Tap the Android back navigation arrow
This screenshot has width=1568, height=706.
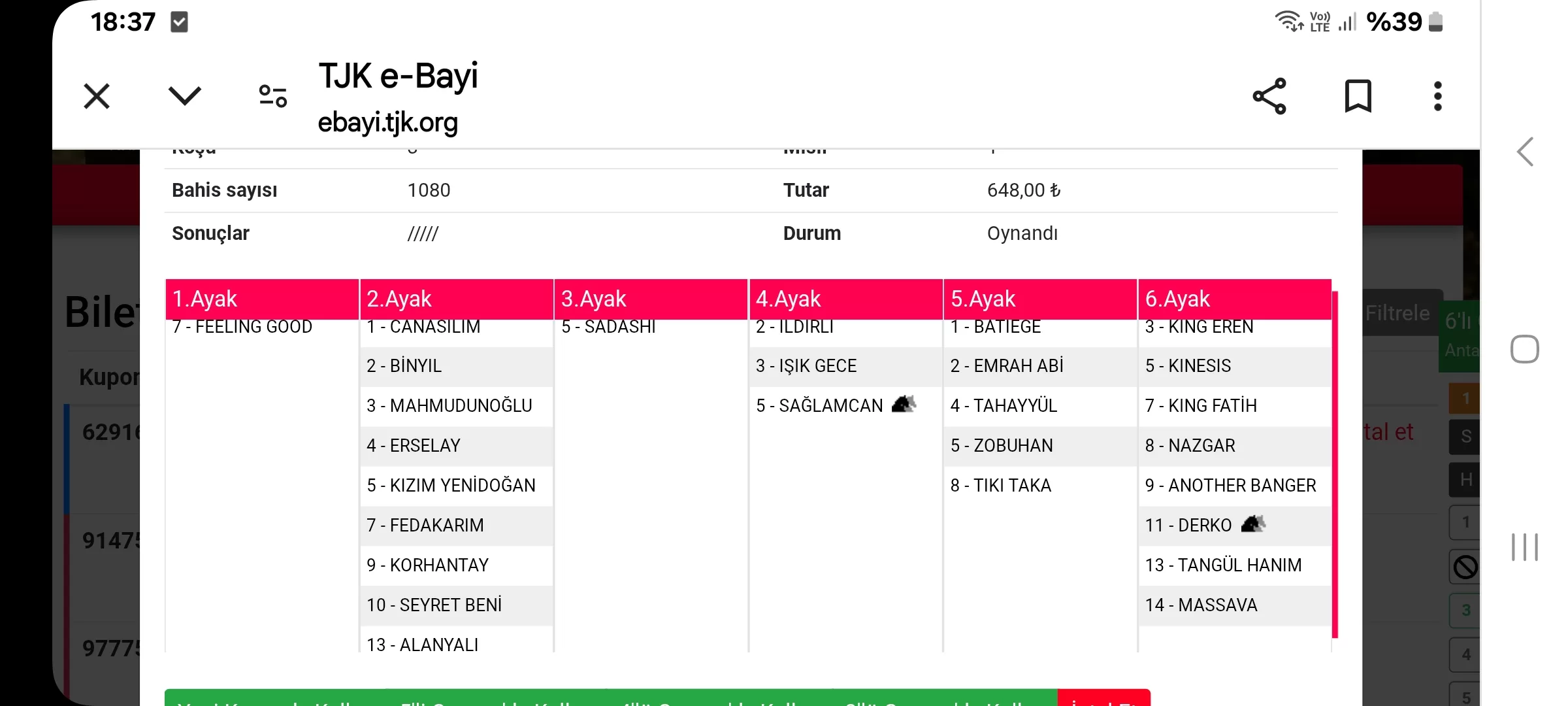click(1525, 152)
